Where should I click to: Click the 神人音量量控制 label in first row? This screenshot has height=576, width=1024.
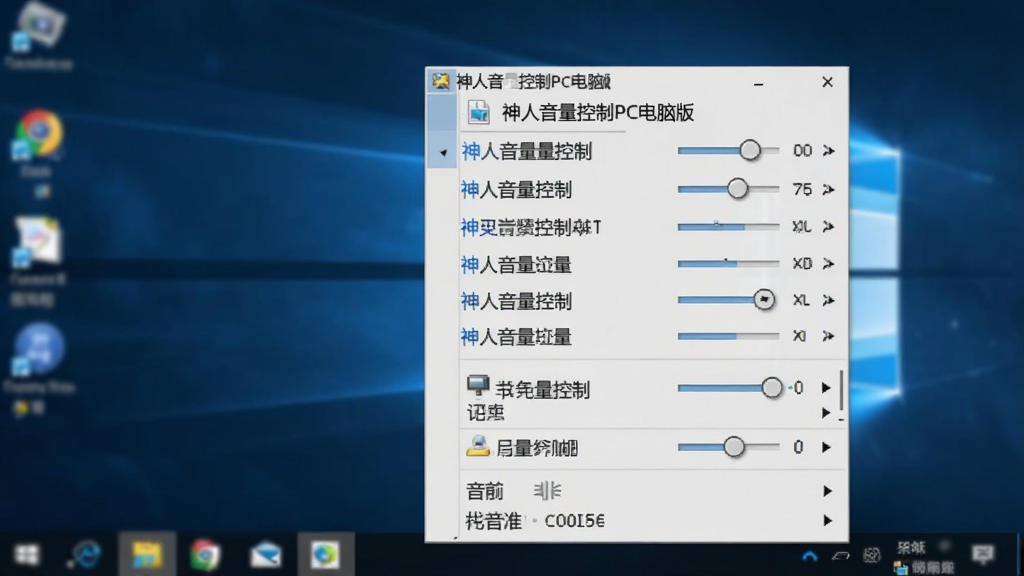(x=526, y=152)
